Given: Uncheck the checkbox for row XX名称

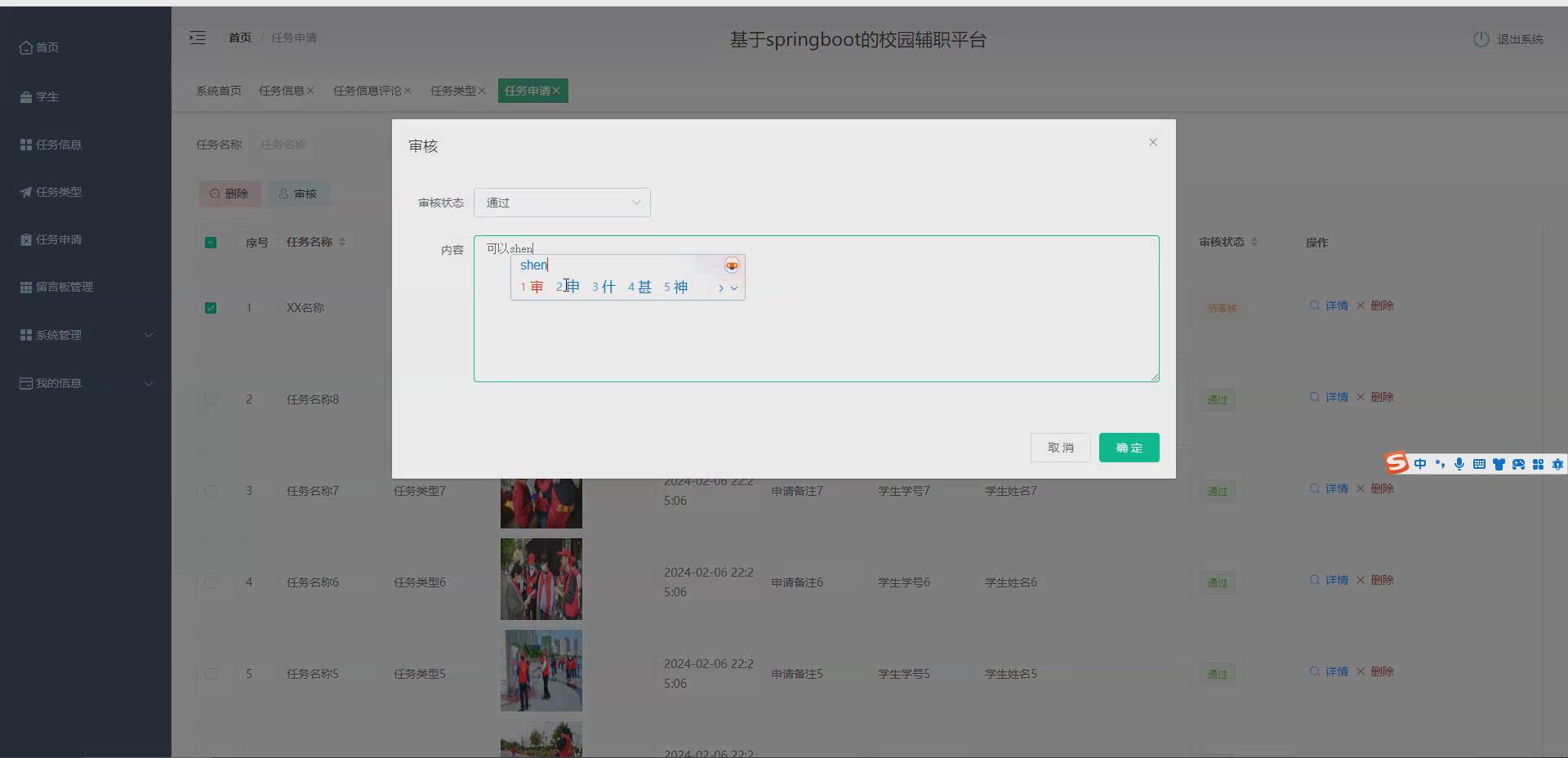Looking at the screenshot, I should pos(211,308).
